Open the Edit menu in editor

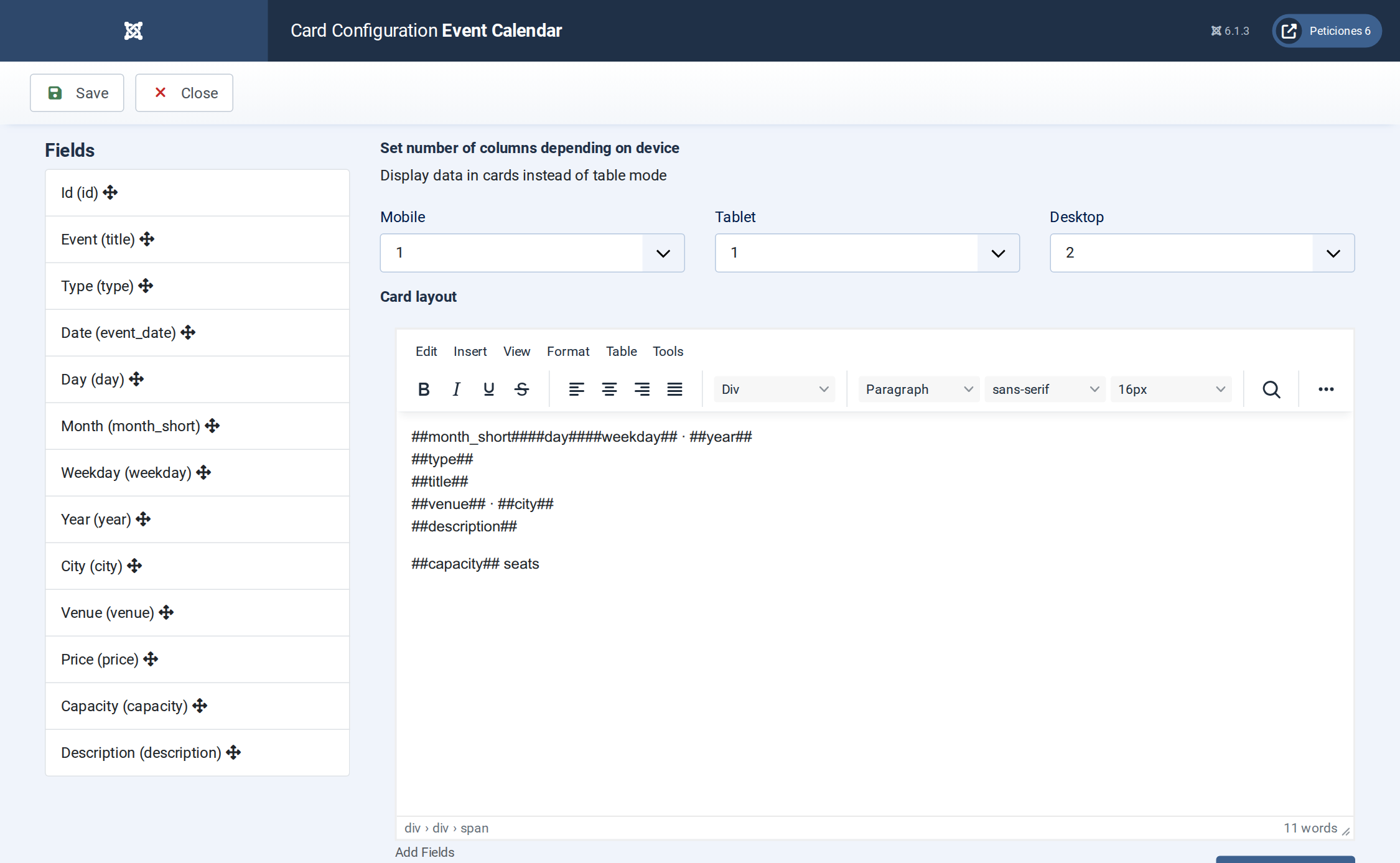point(426,352)
